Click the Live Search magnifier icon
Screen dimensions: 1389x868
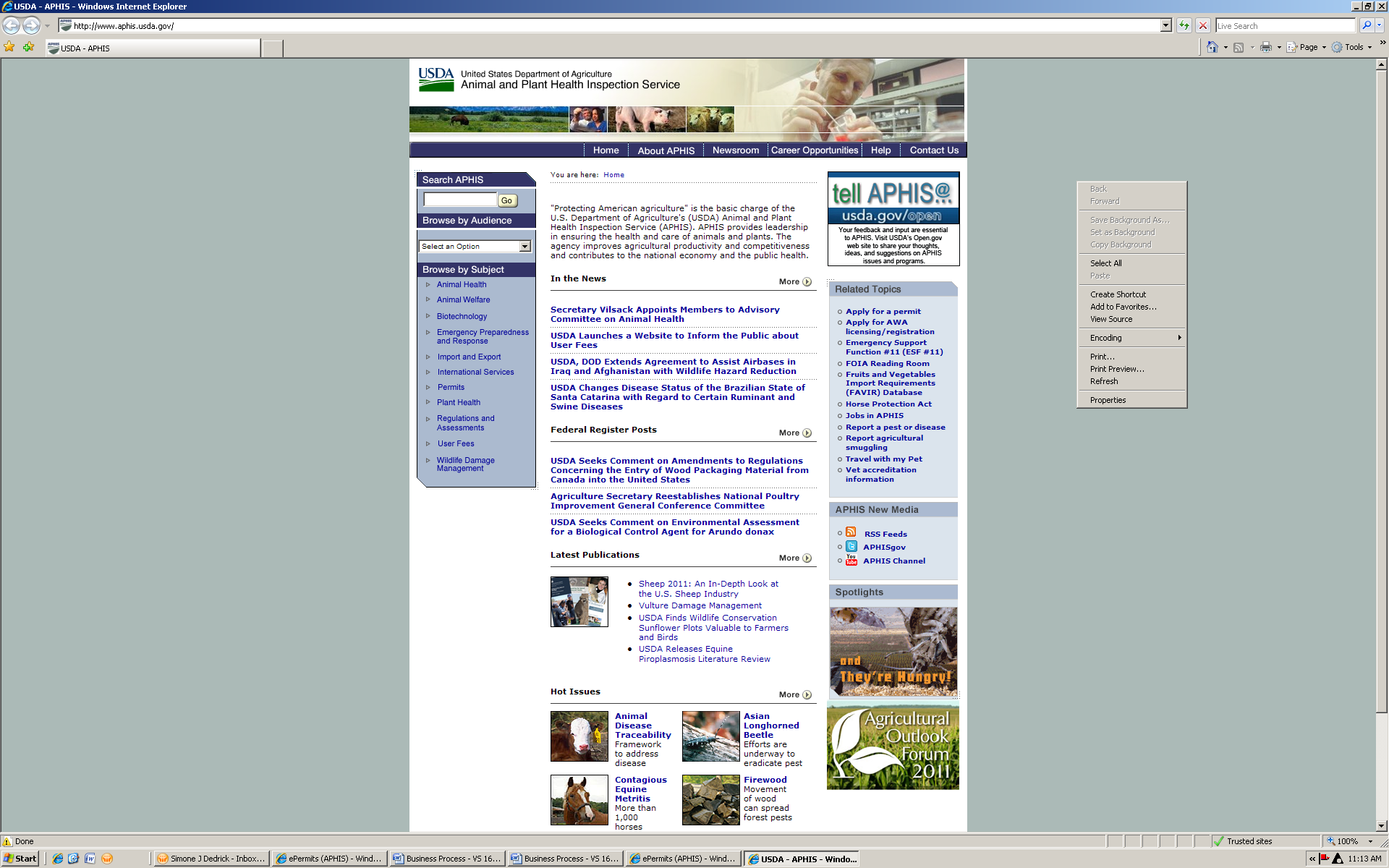pos(1366,25)
